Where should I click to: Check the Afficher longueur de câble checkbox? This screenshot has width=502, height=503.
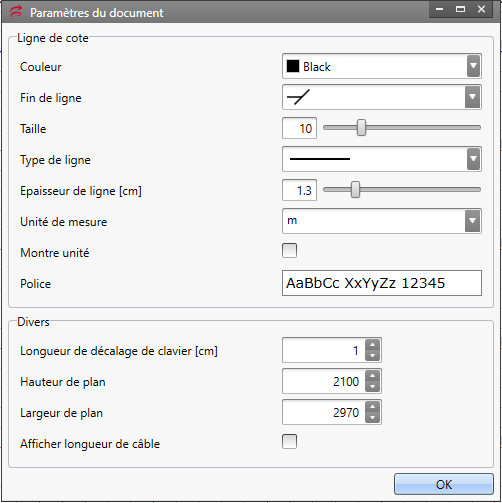(x=289, y=441)
